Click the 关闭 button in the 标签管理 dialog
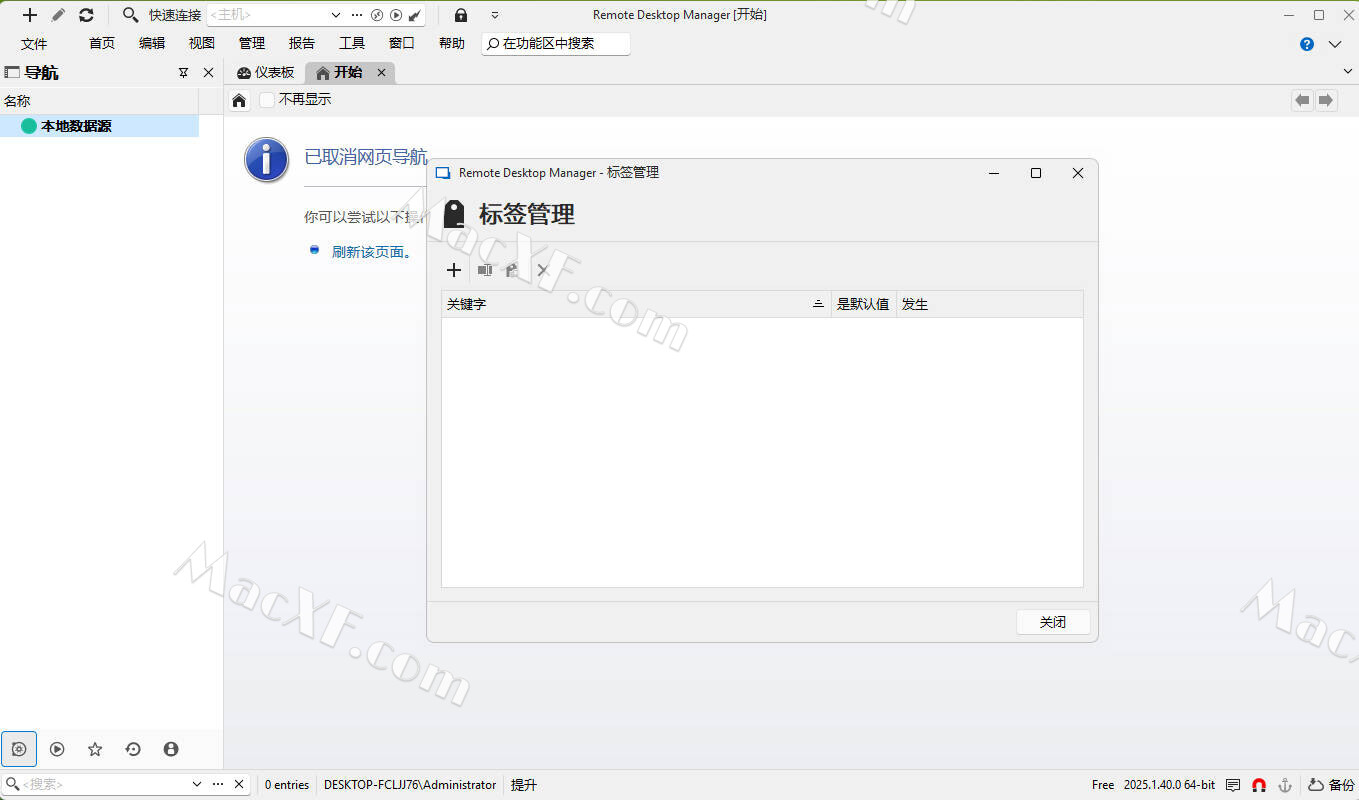 tap(1053, 622)
